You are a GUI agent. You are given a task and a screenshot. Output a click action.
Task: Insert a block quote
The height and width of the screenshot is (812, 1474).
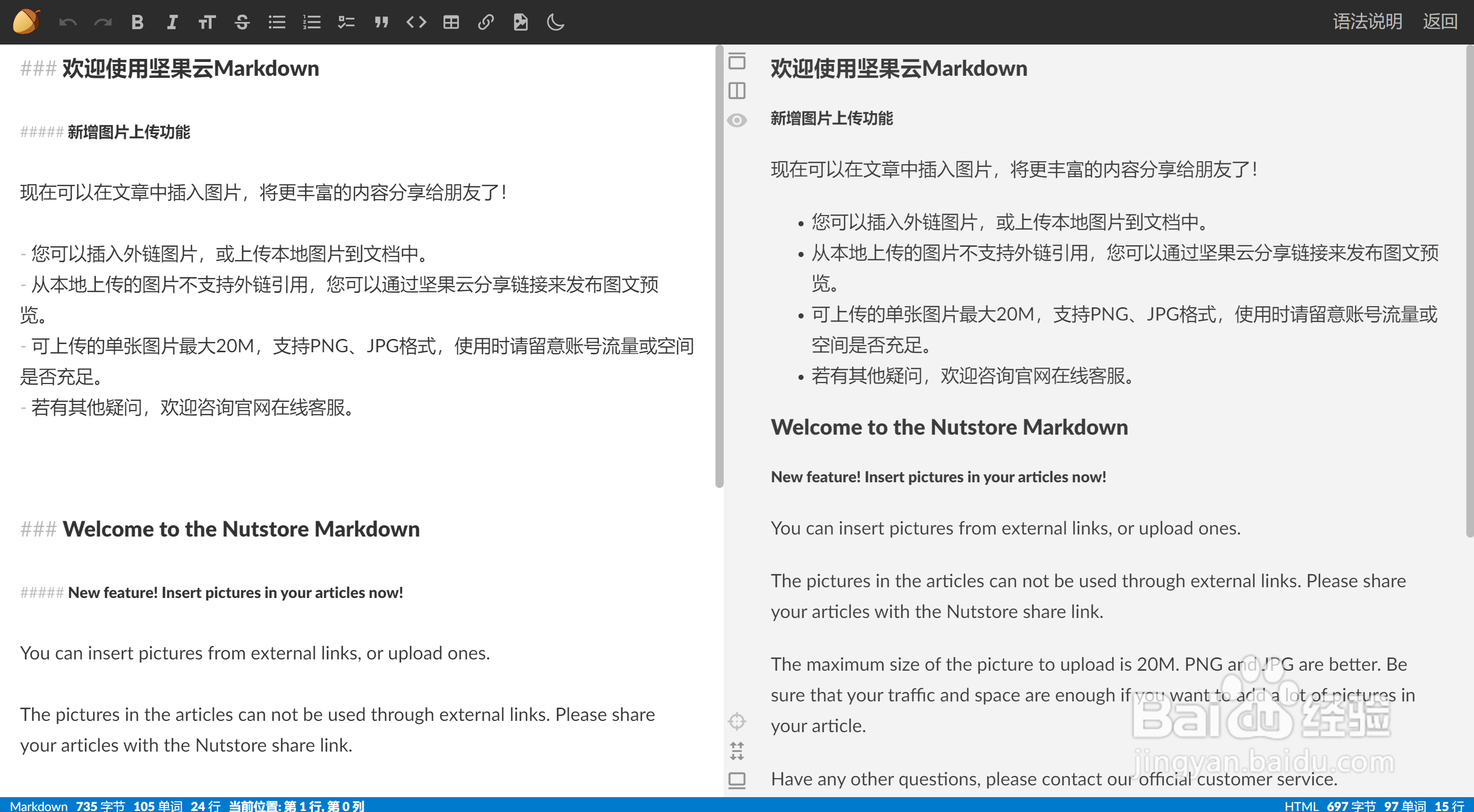[381, 23]
